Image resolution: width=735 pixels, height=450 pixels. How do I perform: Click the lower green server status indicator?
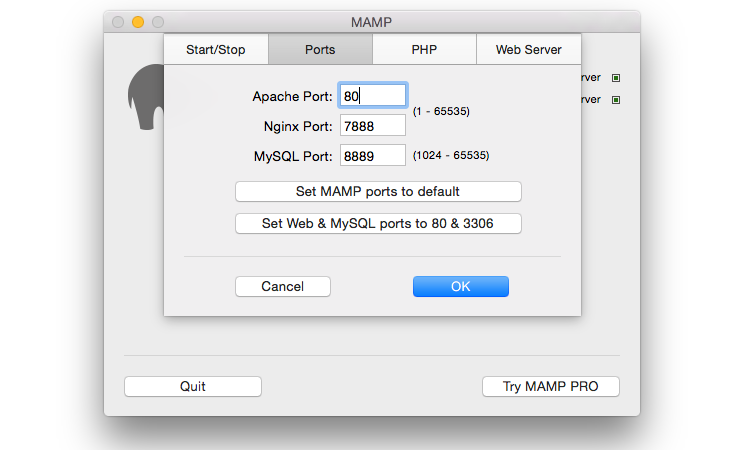point(616,100)
